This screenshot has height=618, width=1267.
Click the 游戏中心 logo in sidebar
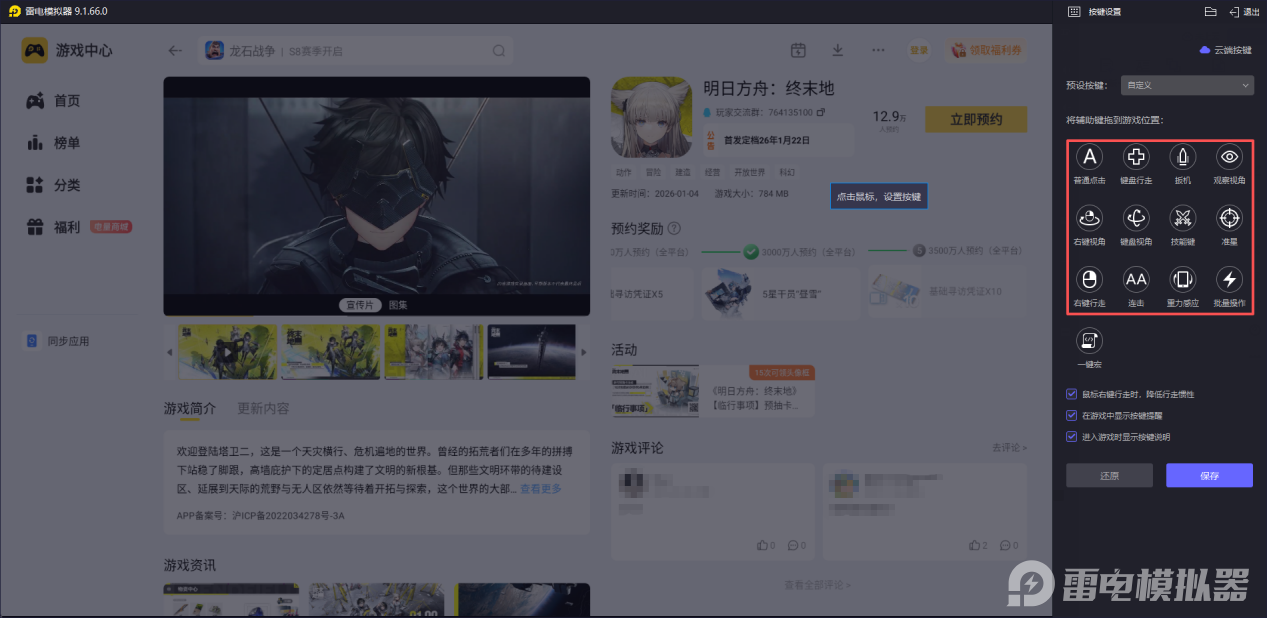coord(67,50)
